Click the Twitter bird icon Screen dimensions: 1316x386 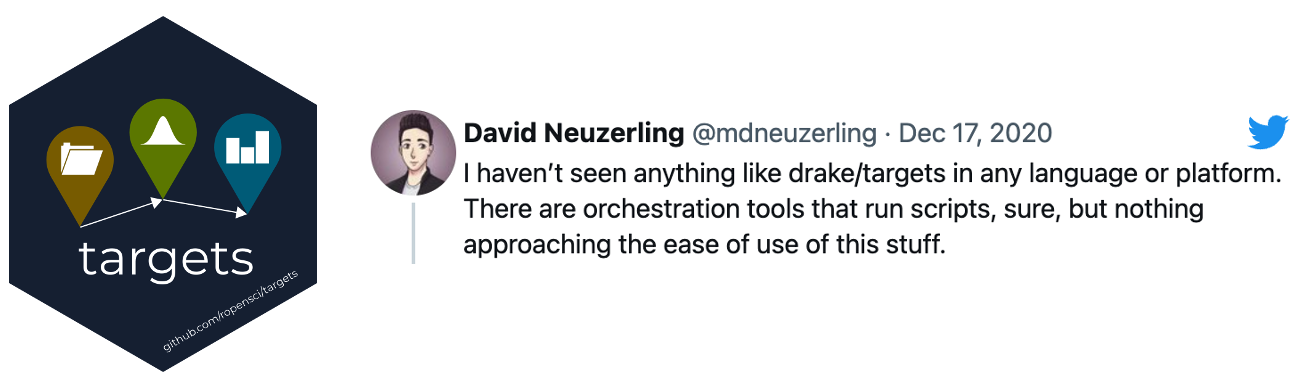1269,133
